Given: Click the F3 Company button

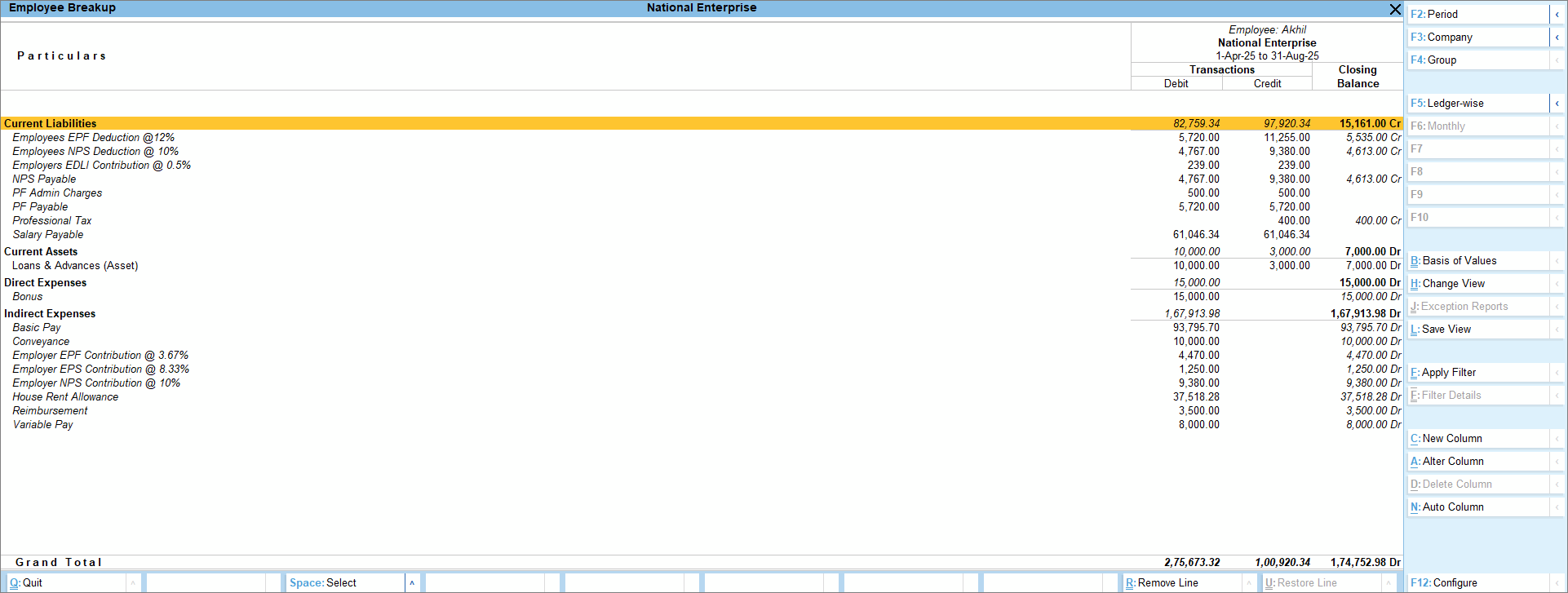Looking at the screenshot, I should (x=1477, y=38).
